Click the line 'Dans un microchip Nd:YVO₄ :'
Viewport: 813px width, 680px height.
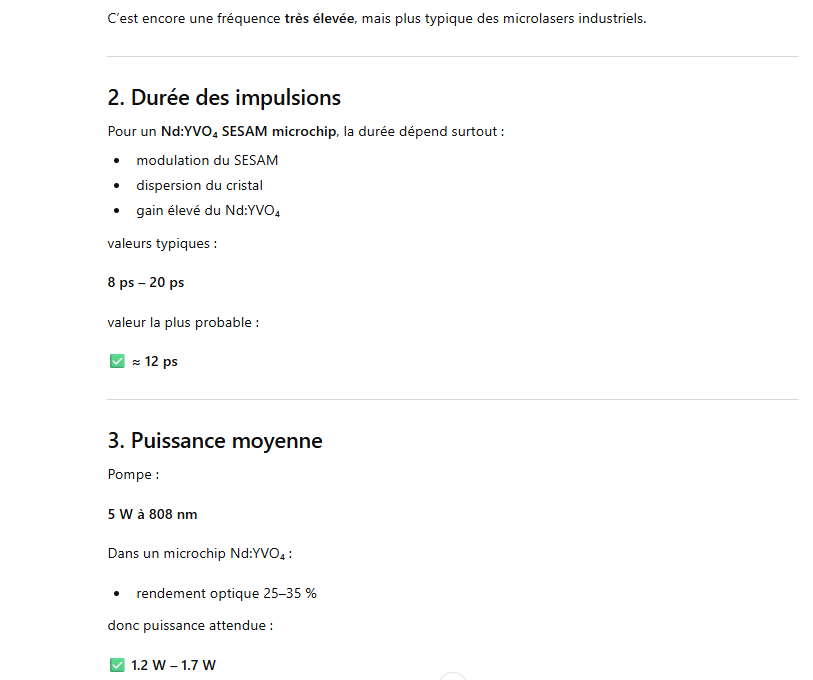click(199, 553)
